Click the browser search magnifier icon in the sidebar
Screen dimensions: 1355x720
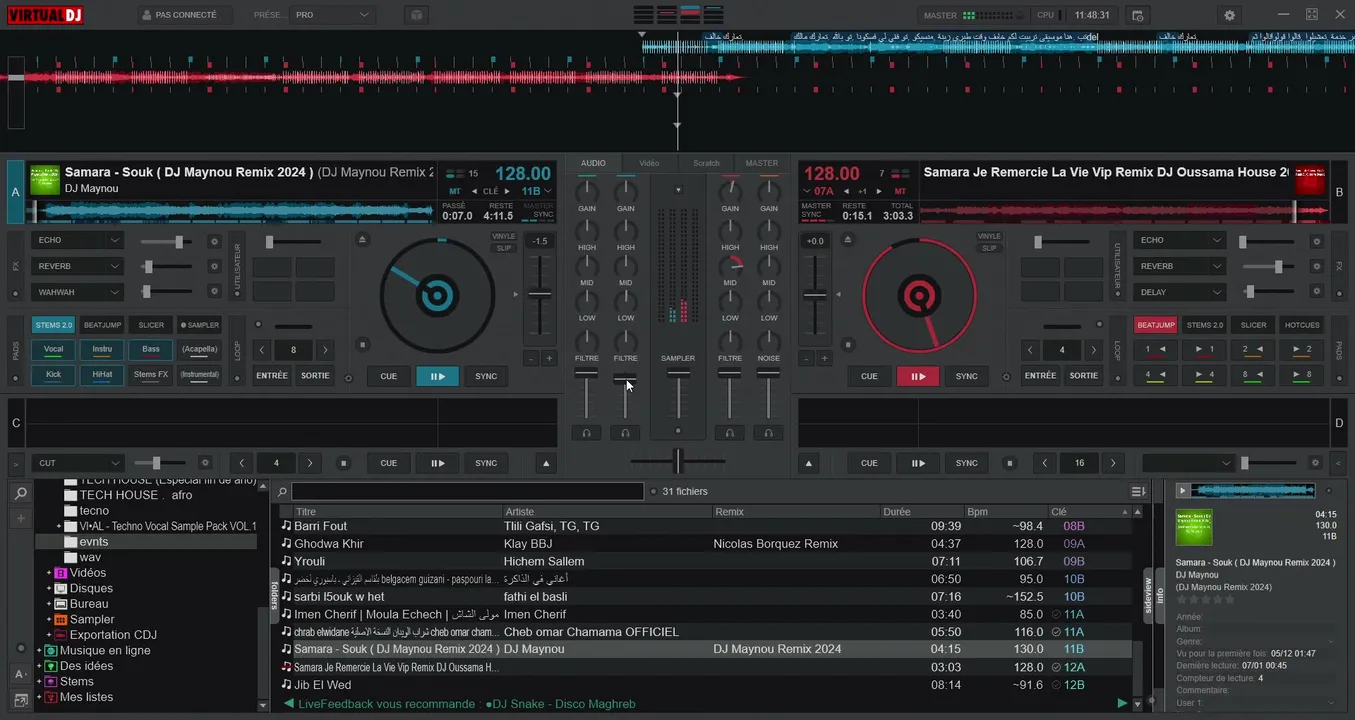[20, 493]
